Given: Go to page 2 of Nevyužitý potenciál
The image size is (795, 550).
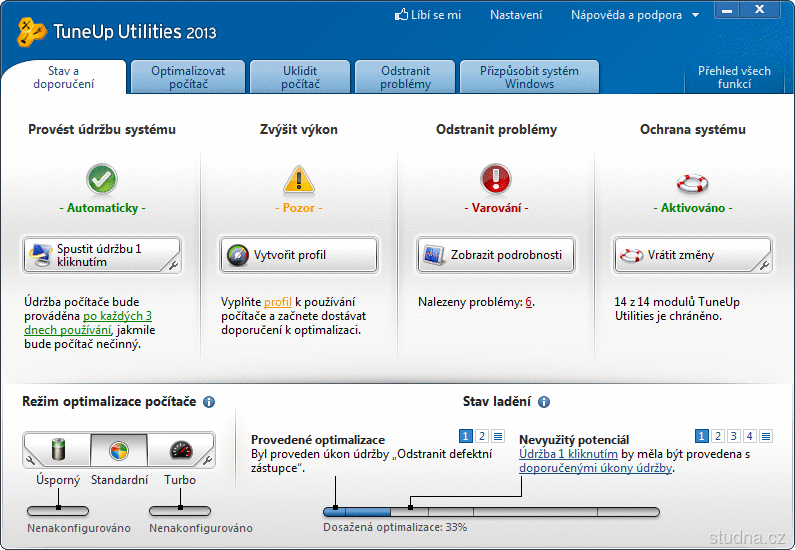Looking at the screenshot, I should point(717,436).
